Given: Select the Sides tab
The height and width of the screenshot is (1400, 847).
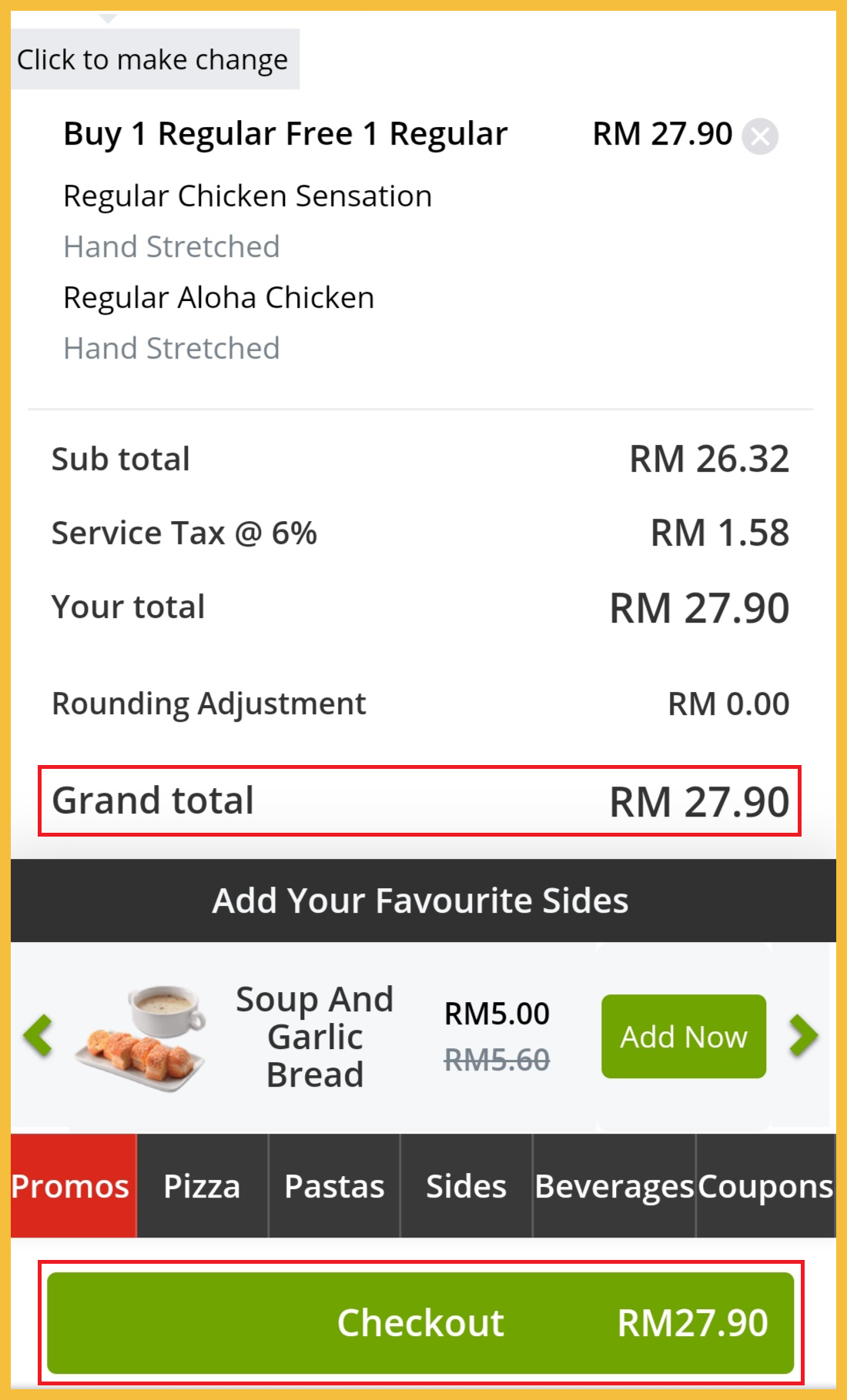Looking at the screenshot, I should point(466,1186).
